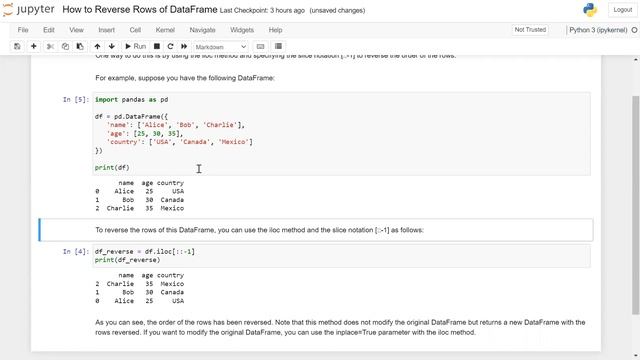Insert a cell below with plus icon
This screenshot has height=360, width=640.
33,47
